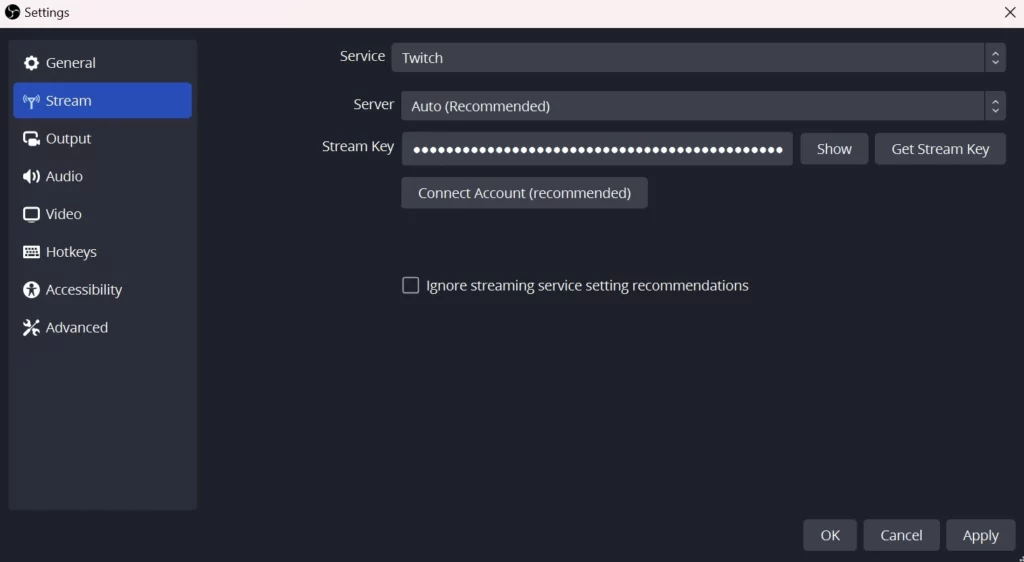Click the Output monitor icon
Screen dimensions: 1024x562
point(31,138)
